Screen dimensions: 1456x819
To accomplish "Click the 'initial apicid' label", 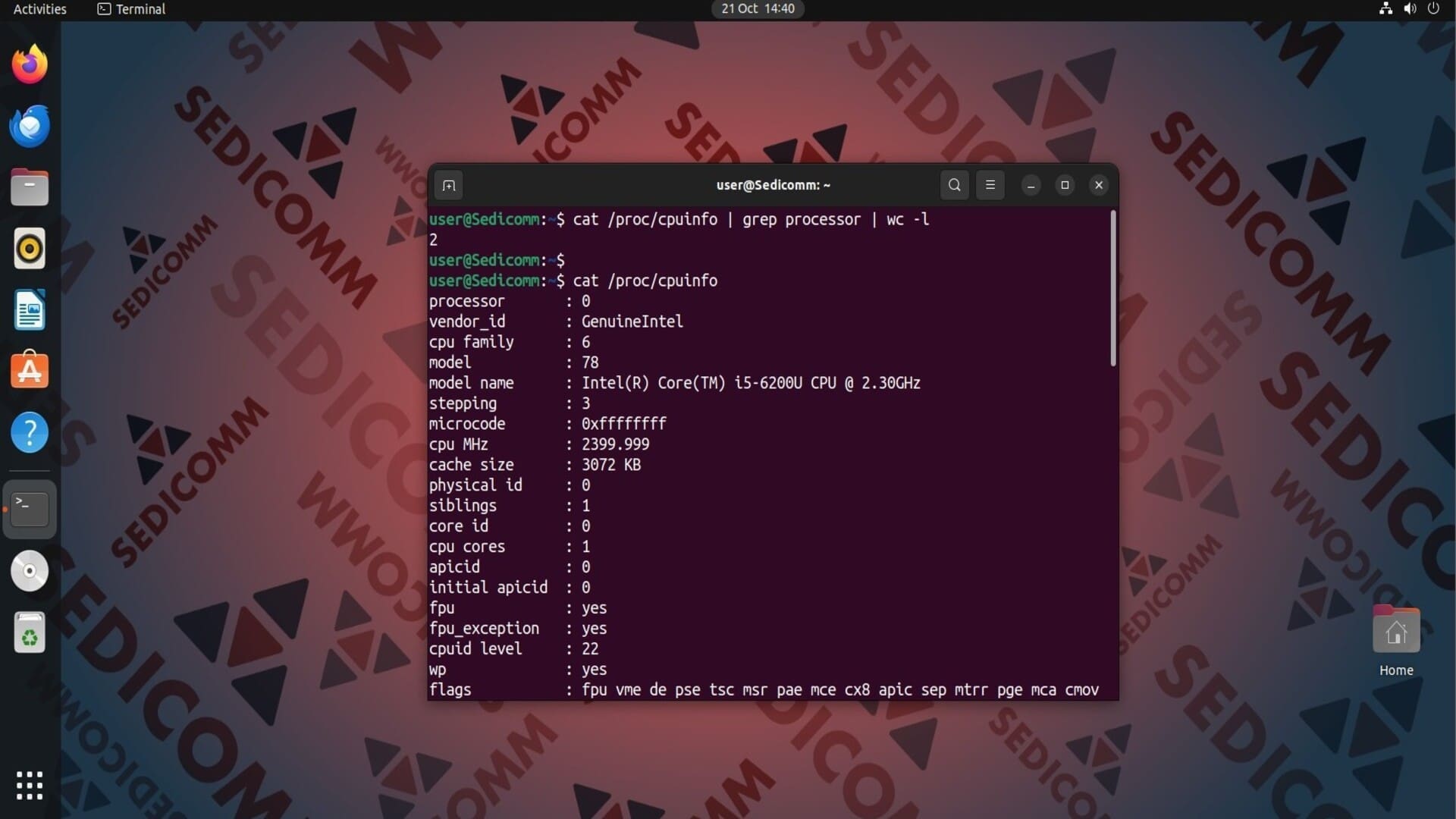I will 488,588.
